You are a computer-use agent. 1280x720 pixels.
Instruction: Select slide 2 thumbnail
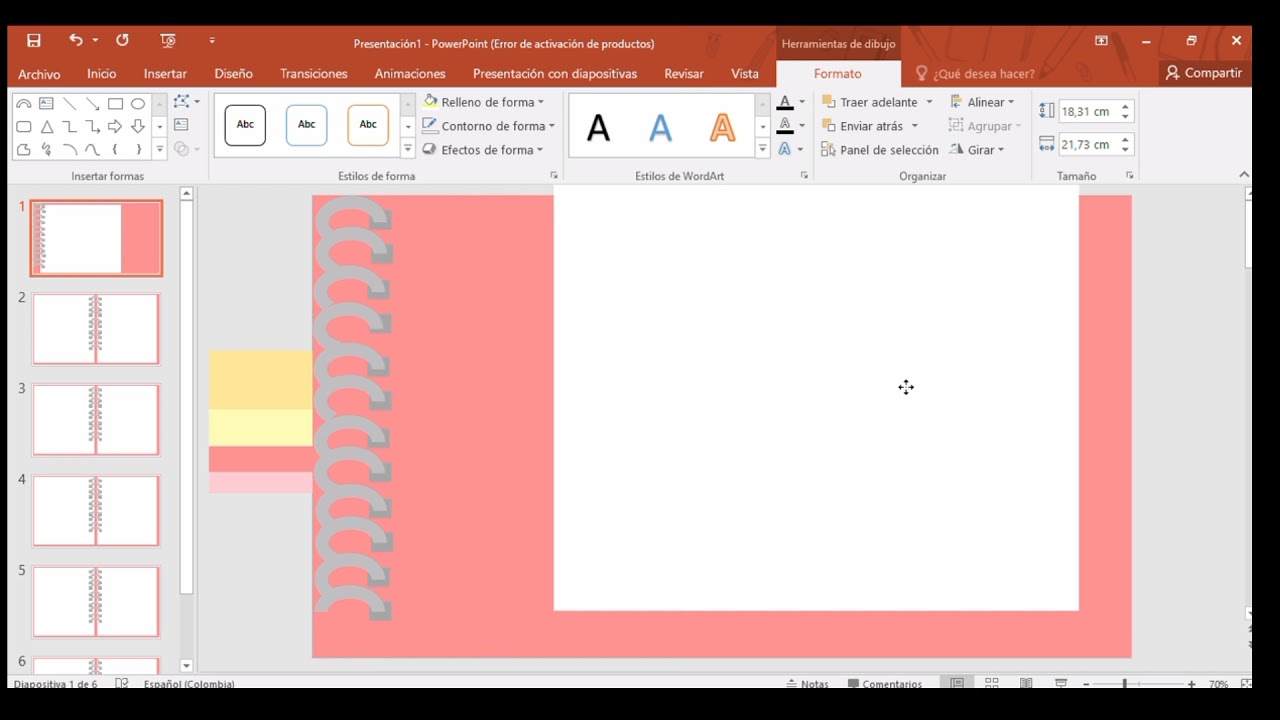tap(96, 329)
